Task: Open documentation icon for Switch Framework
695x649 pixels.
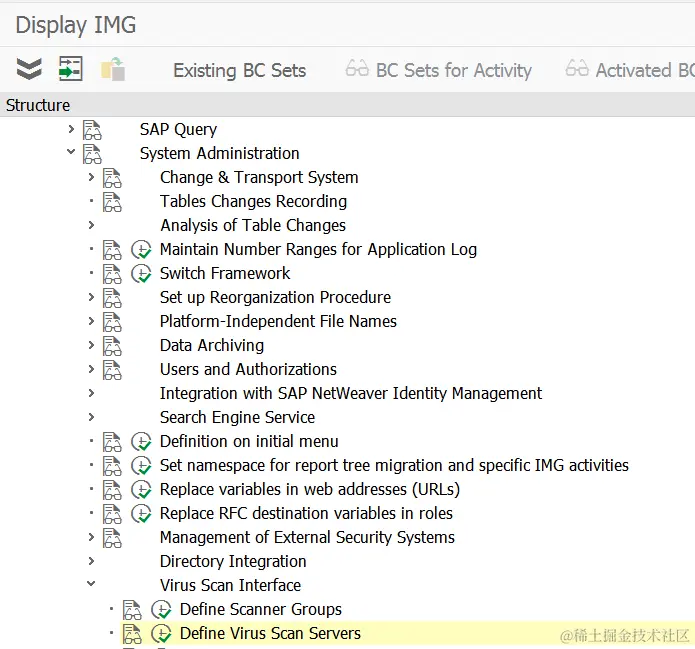Action: pyautogui.click(x=112, y=274)
